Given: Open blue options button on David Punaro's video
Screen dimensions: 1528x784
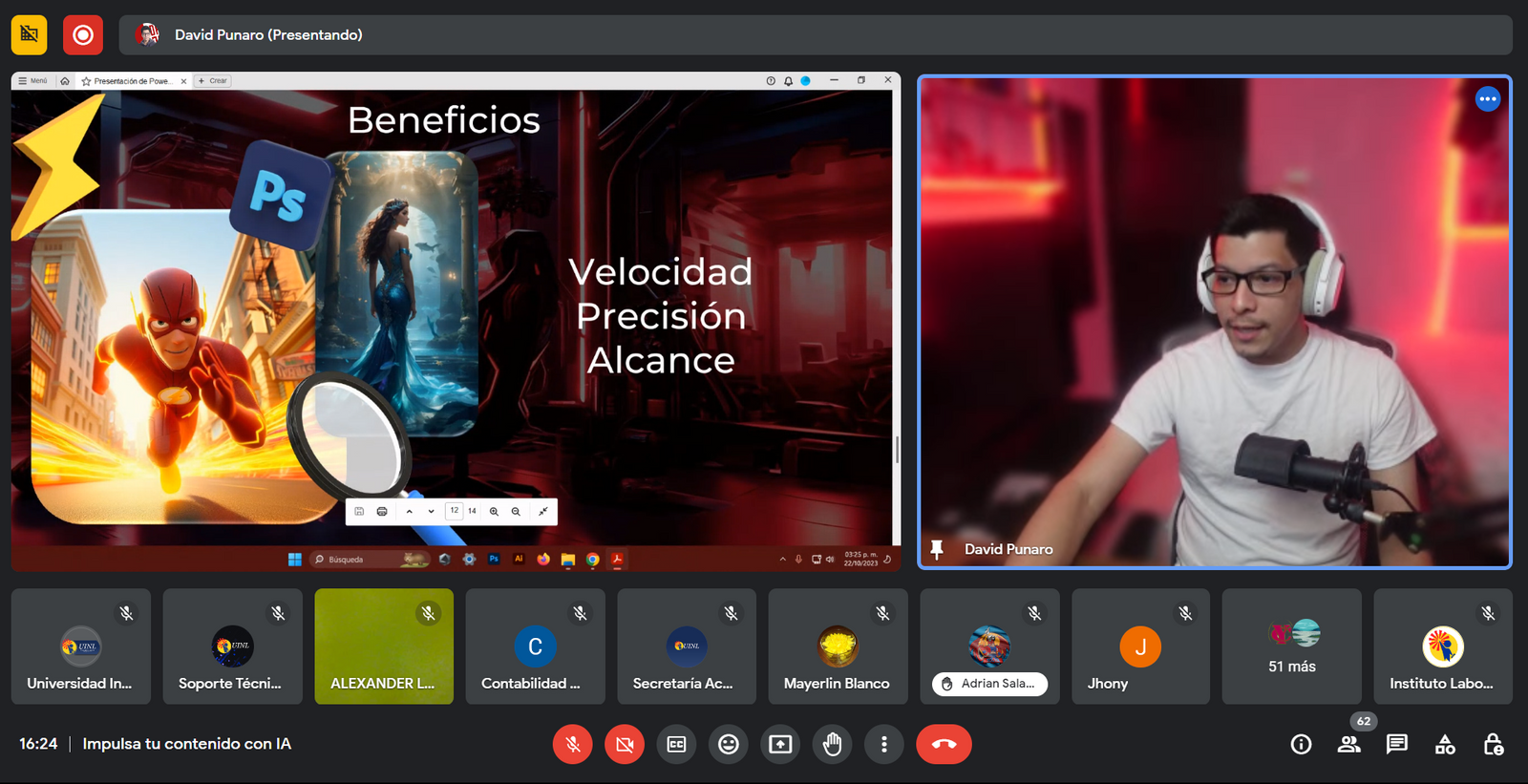Looking at the screenshot, I should click(x=1488, y=99).
